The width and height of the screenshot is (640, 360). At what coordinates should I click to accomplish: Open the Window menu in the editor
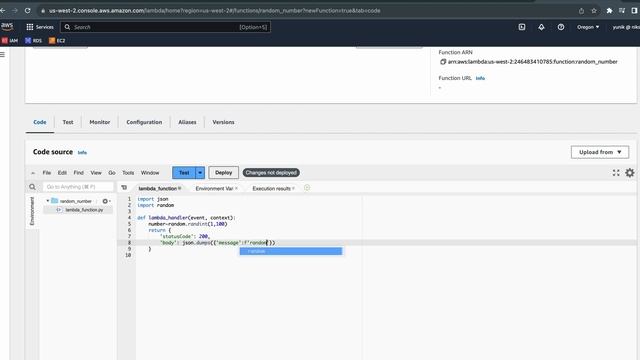click(x=150, y=173)
